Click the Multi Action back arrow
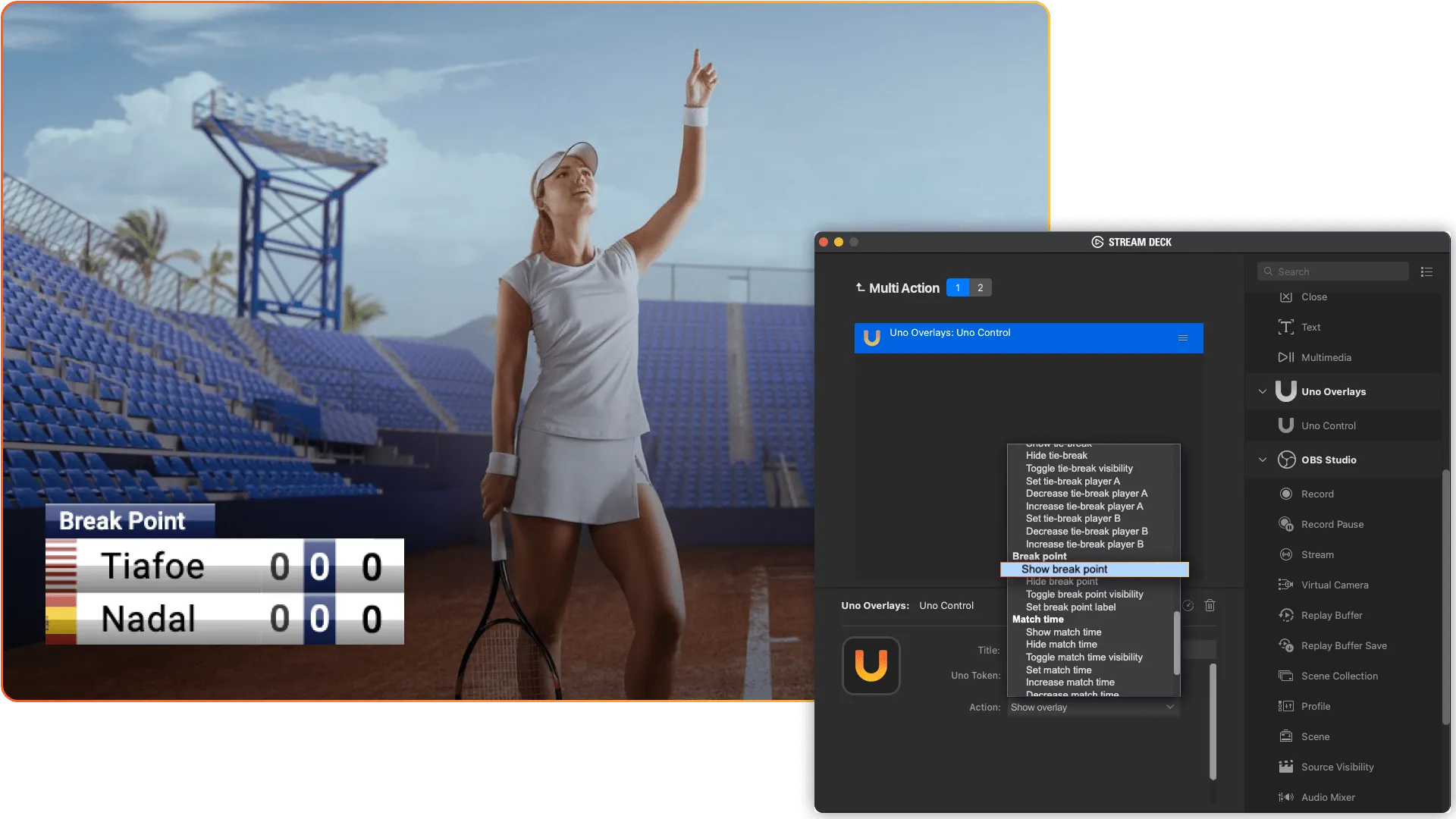 click(x=860, y=287)
